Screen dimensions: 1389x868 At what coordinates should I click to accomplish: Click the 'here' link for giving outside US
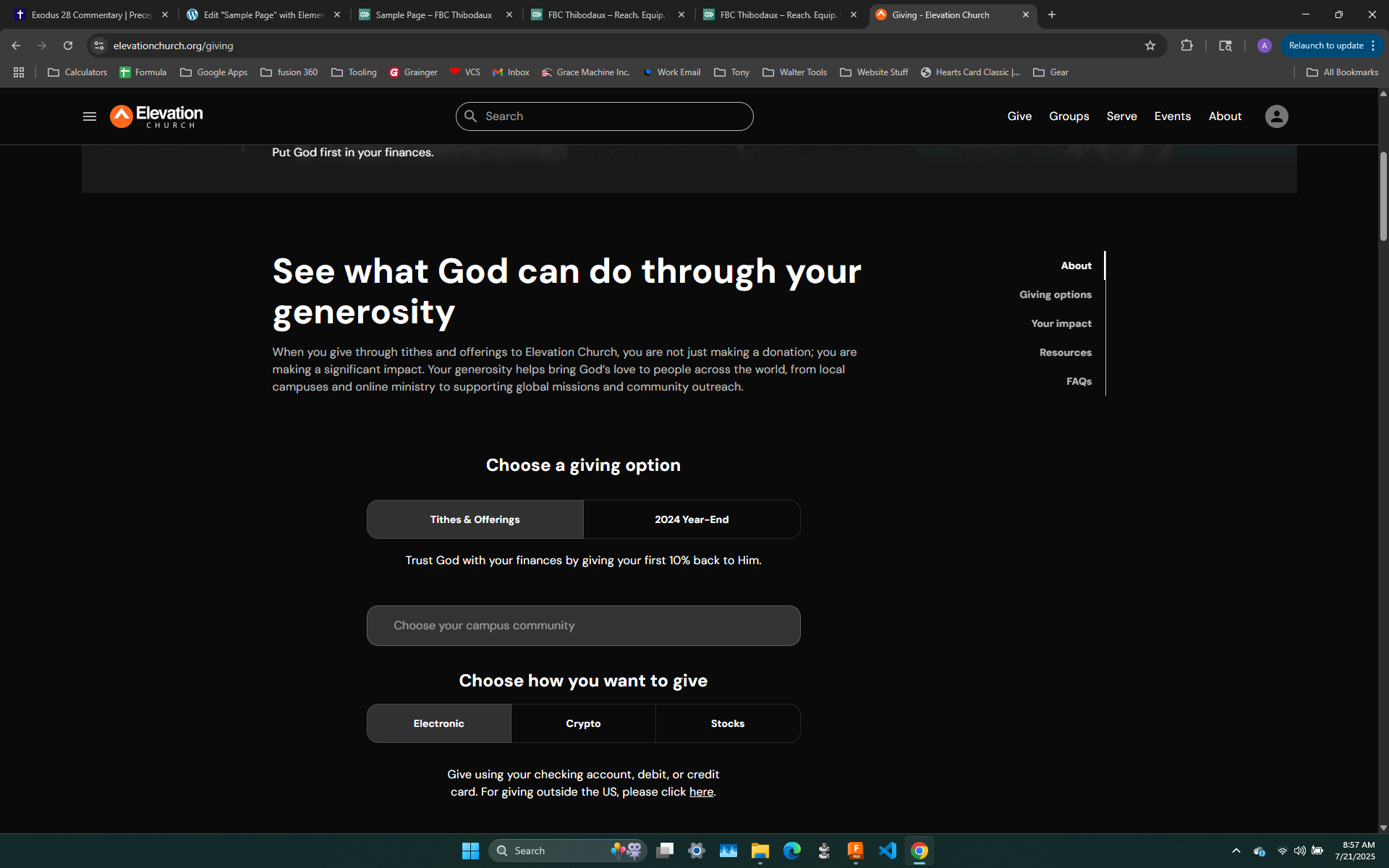coord(701,792)
